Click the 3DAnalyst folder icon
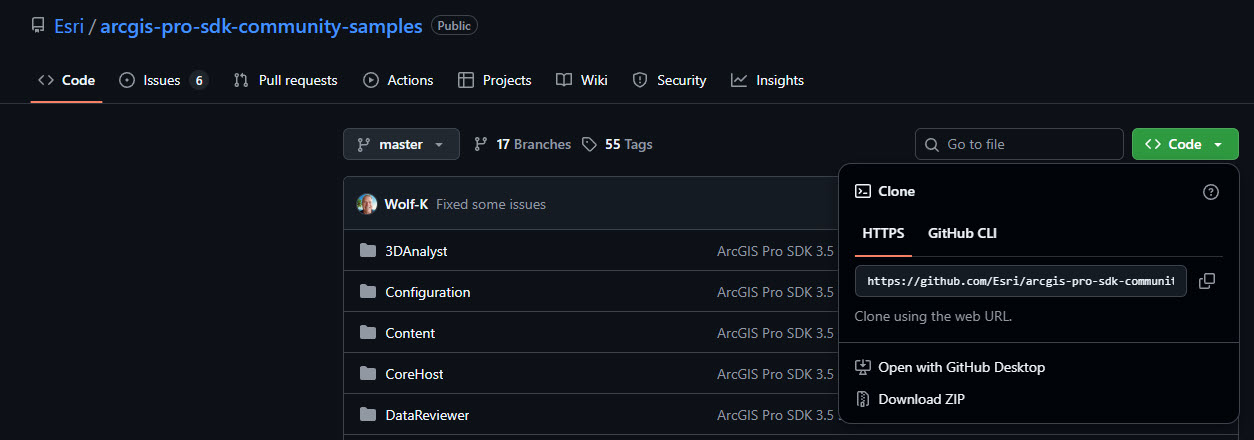 point(368,251)
